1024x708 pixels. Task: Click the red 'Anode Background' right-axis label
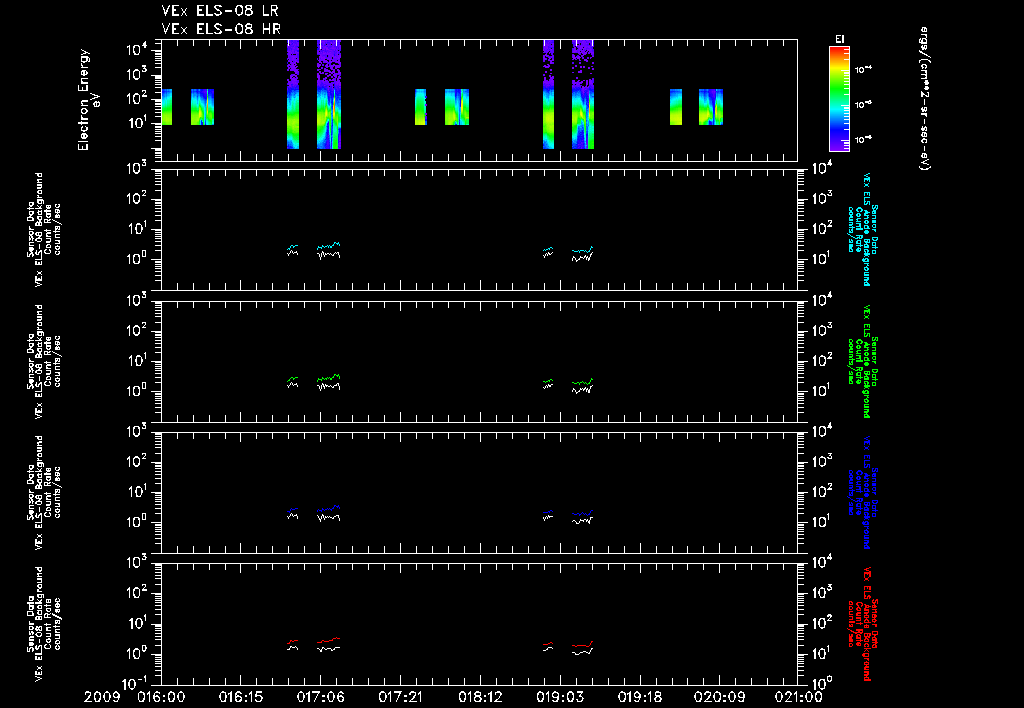point(863,624)
